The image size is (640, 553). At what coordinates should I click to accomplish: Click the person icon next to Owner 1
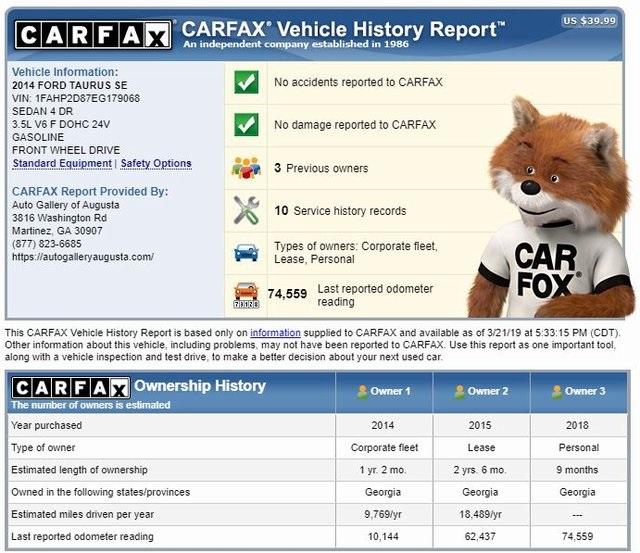(362, 391)
